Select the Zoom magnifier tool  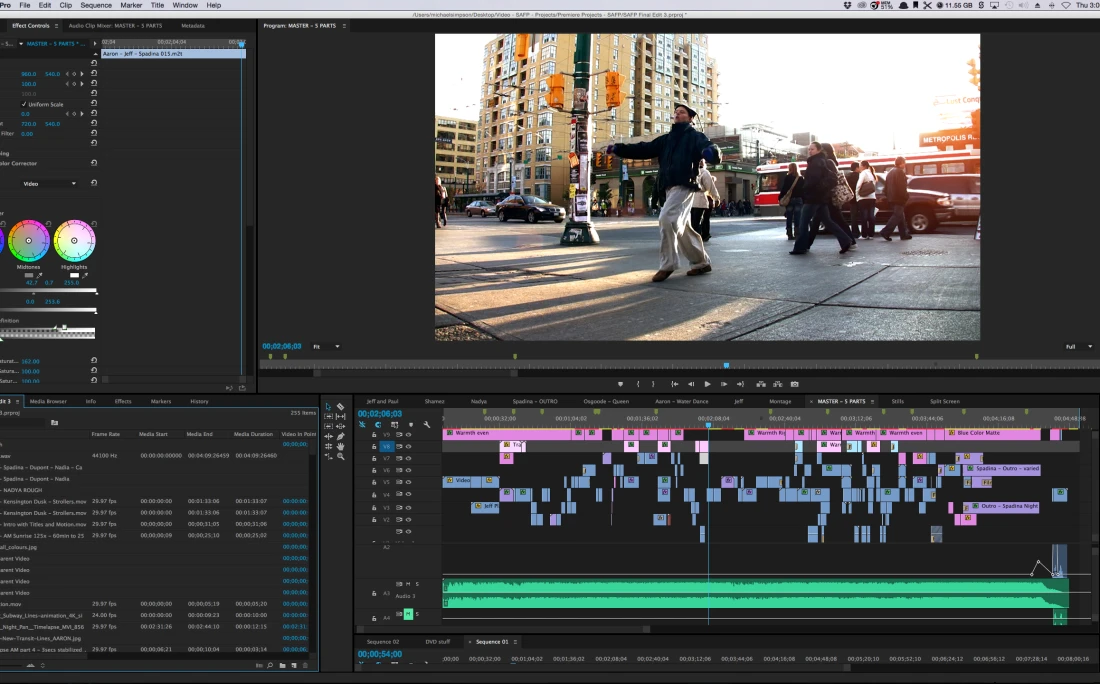pos(341,456)
